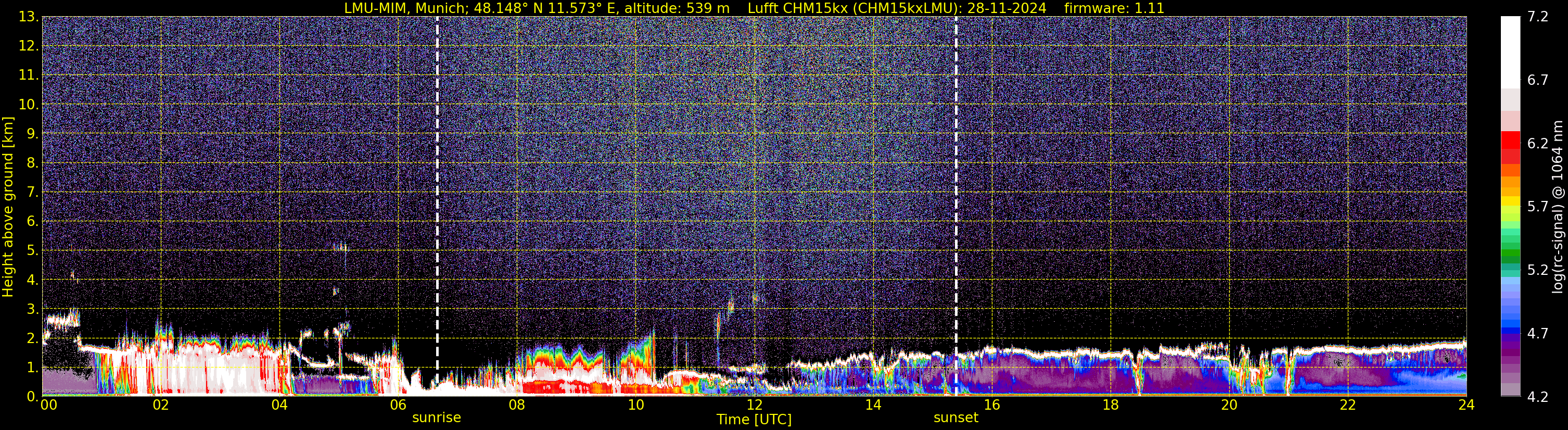Click the time axis tick label 04
Image resolution: width=1568 pixels, height=430 pixels.
coord(279,405)
